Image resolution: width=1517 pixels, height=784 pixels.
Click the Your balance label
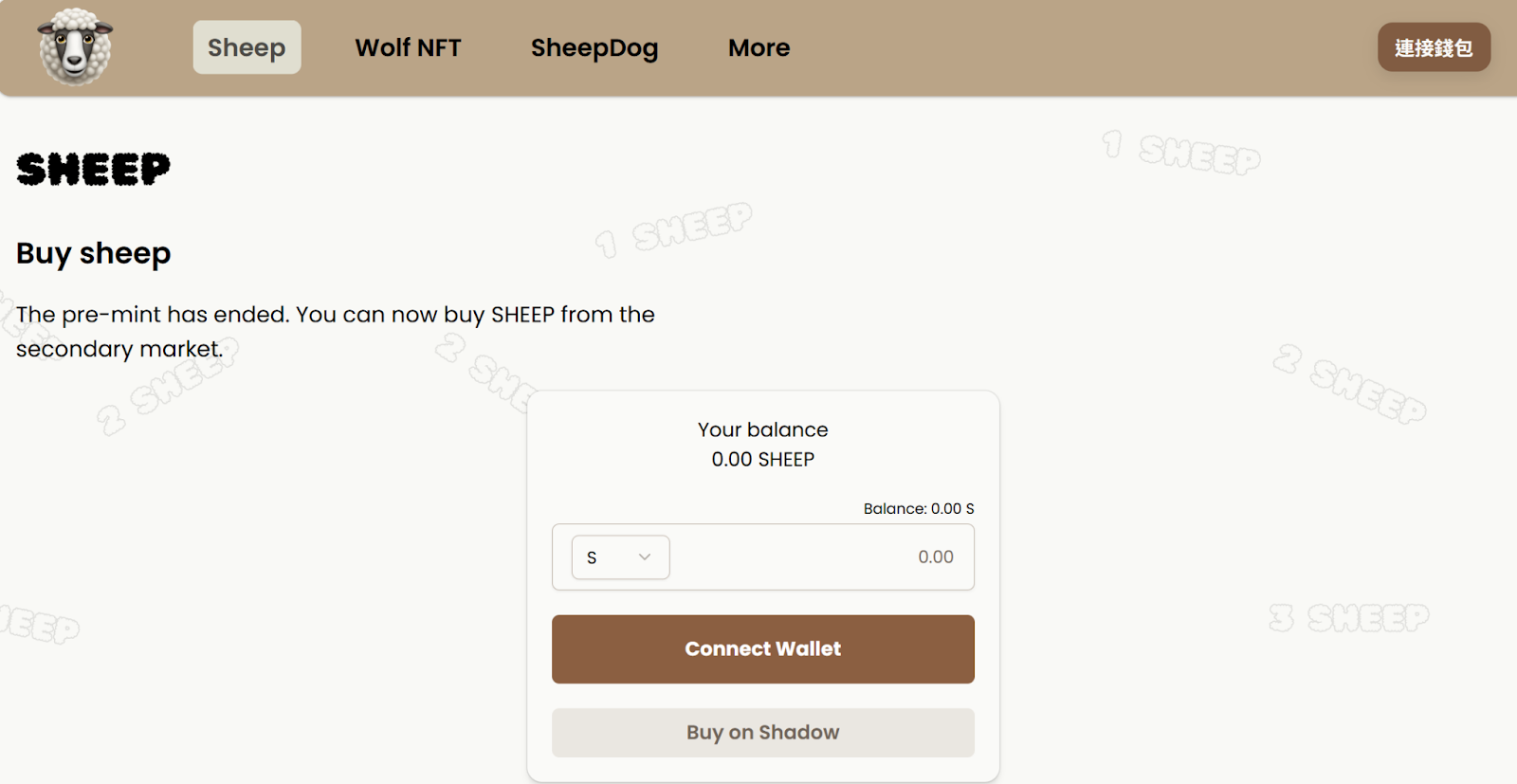tap(762, 429)
